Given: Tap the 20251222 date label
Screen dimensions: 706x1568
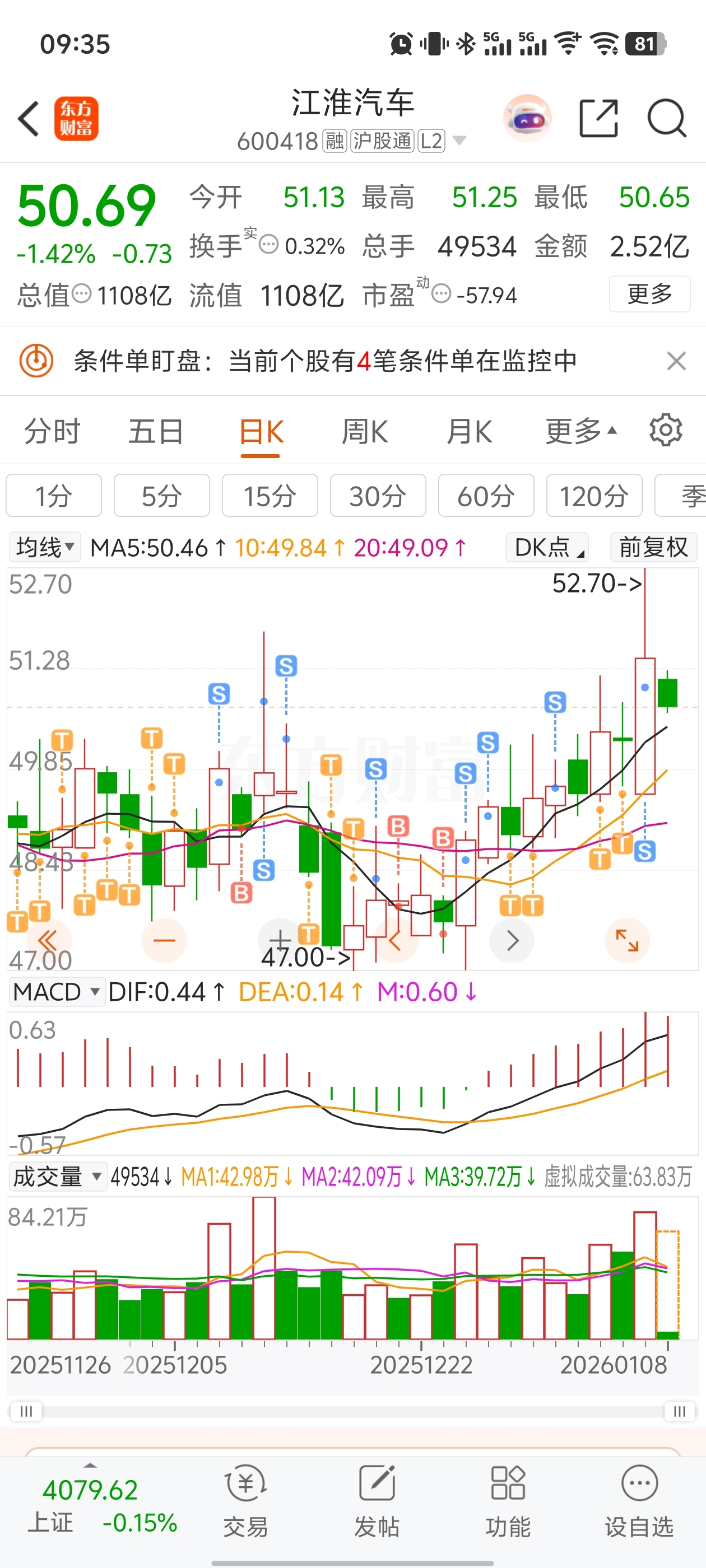Looking at the screenshot, I should pos(421,1365).
